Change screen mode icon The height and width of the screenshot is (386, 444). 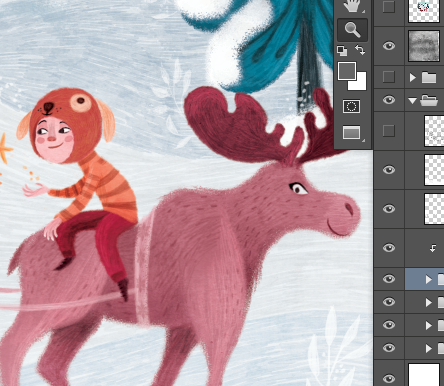[352, 133]
